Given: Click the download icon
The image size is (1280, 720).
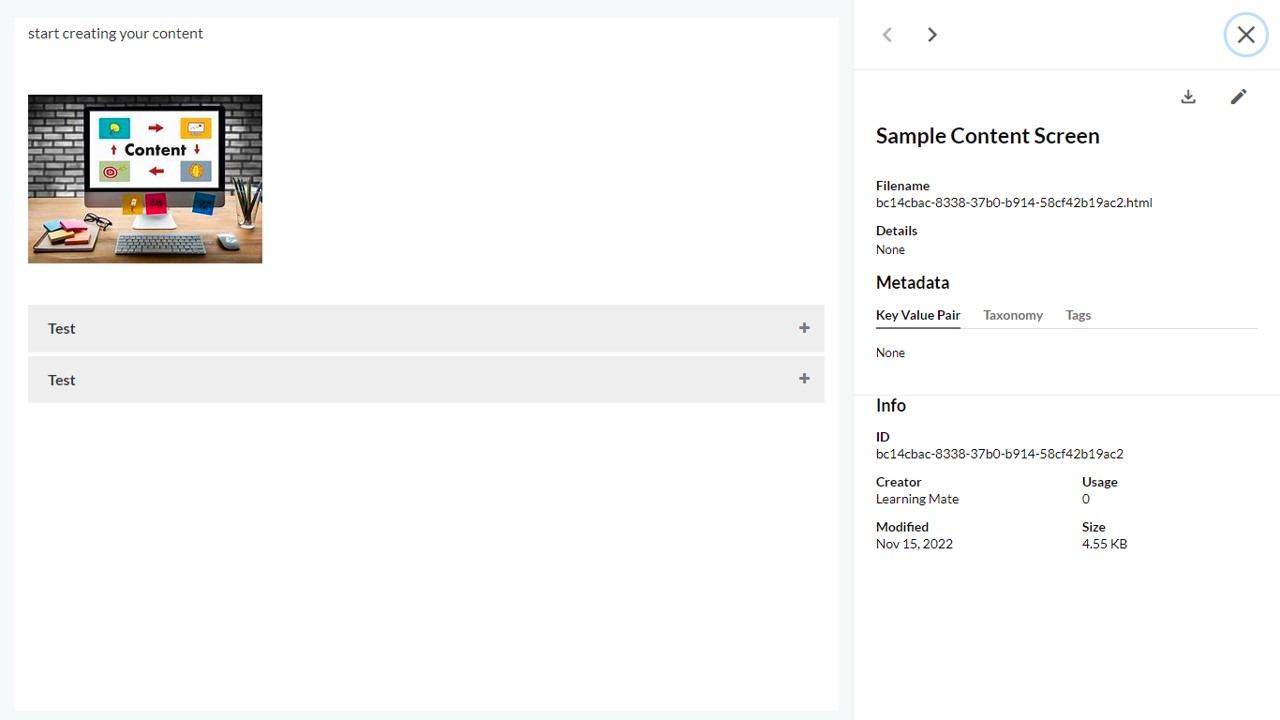Looking at the screenshot, I should [1188, 97].
